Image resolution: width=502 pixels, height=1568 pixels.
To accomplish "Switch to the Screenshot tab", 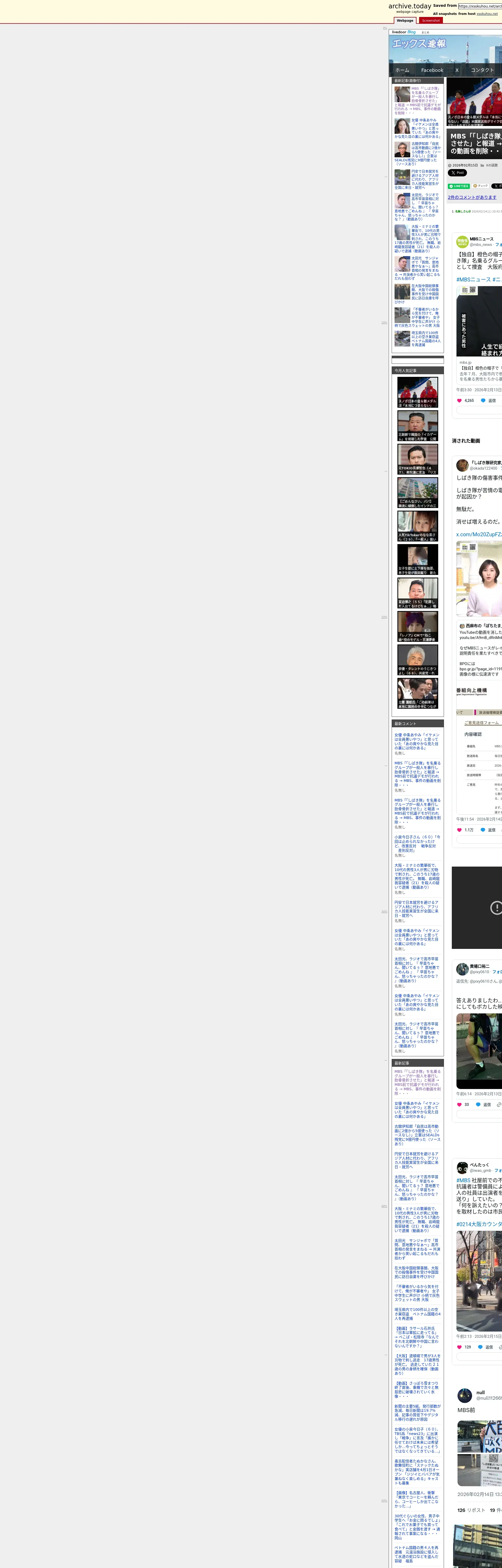I will pyautogui.click(x=431, y=21).
